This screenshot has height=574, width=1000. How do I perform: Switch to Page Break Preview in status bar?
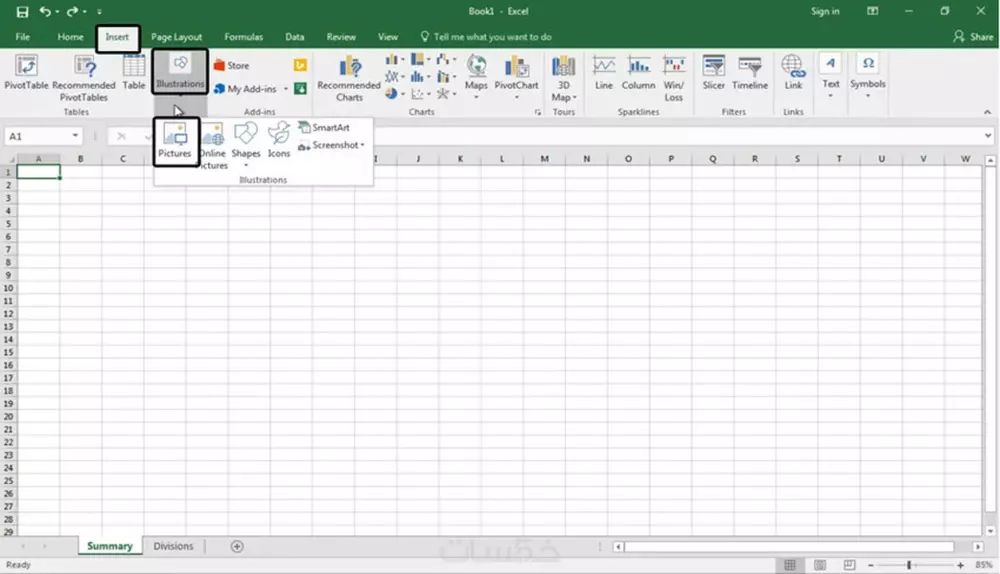849,565
